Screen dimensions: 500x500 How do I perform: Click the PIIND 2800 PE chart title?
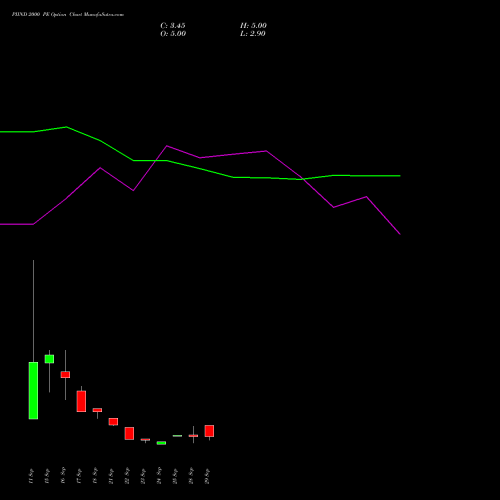(68, 15)
